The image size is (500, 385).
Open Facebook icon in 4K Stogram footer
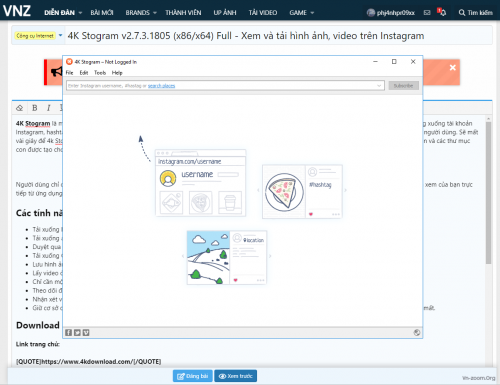[68, 333]
